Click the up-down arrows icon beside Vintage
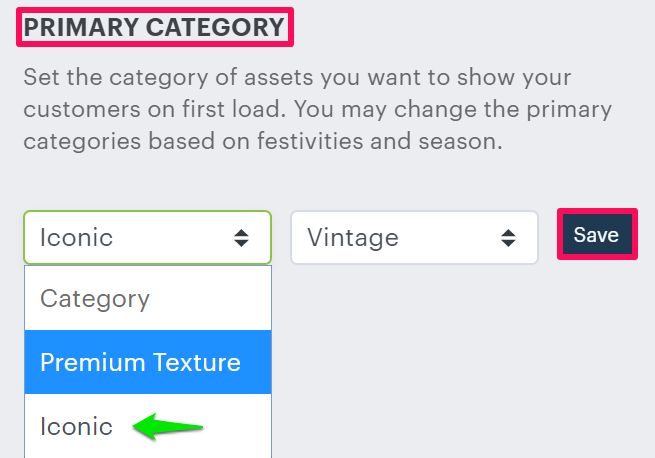Viewport: 655px width, 458px height. coord(508,237)
